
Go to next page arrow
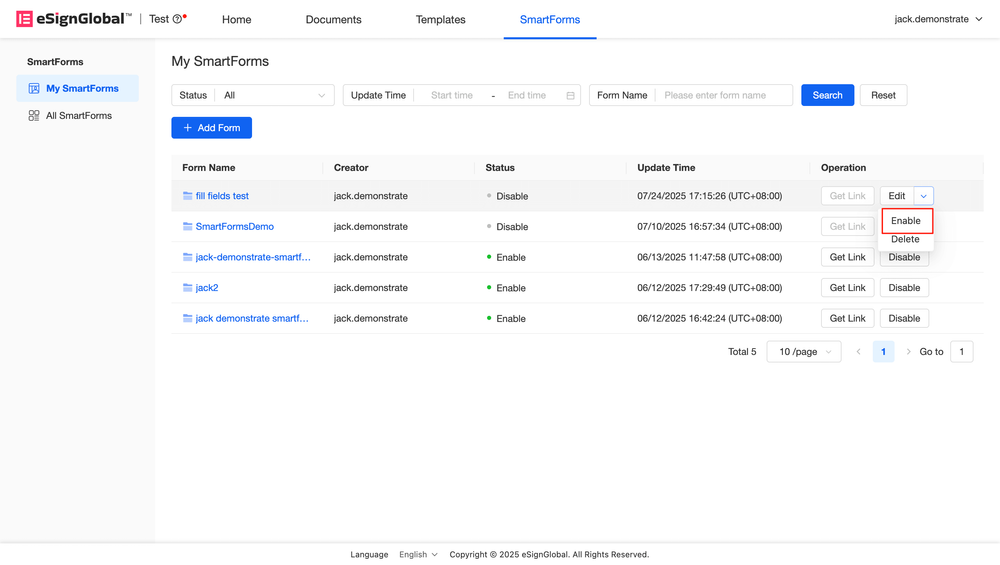(908, 352)
